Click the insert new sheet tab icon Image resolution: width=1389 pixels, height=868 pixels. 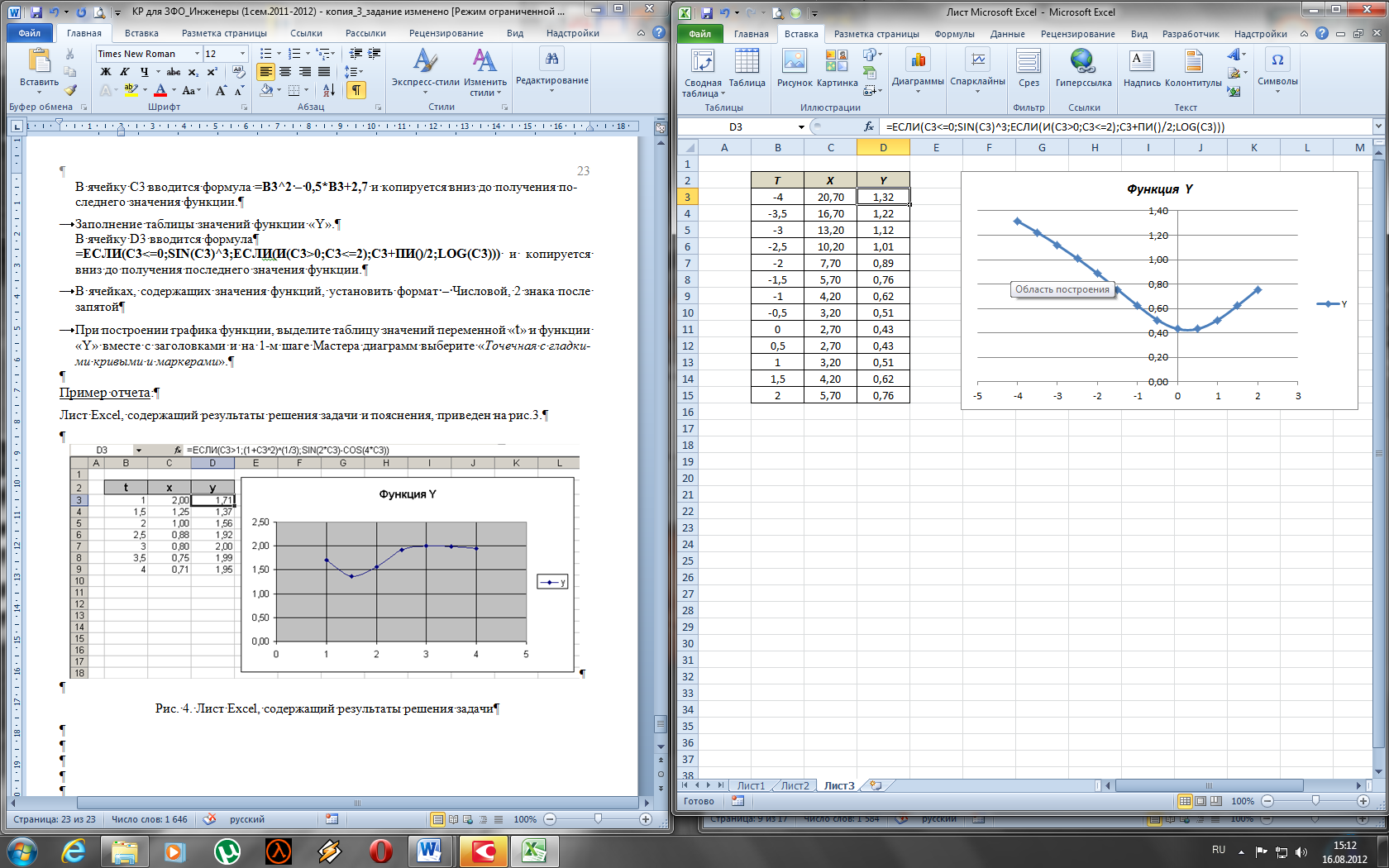(x=876, y=785)
